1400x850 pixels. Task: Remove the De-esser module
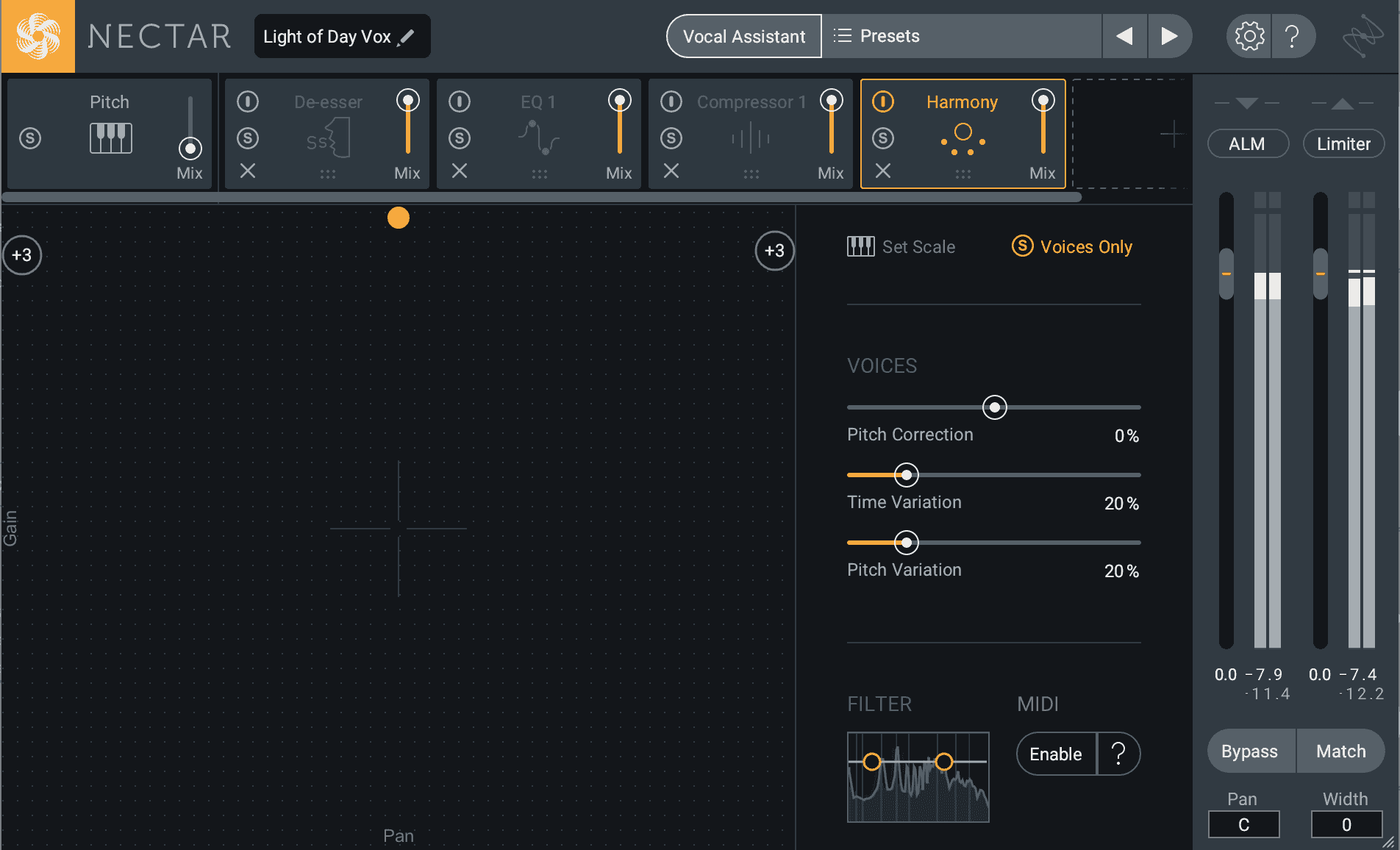coord(248,171)
